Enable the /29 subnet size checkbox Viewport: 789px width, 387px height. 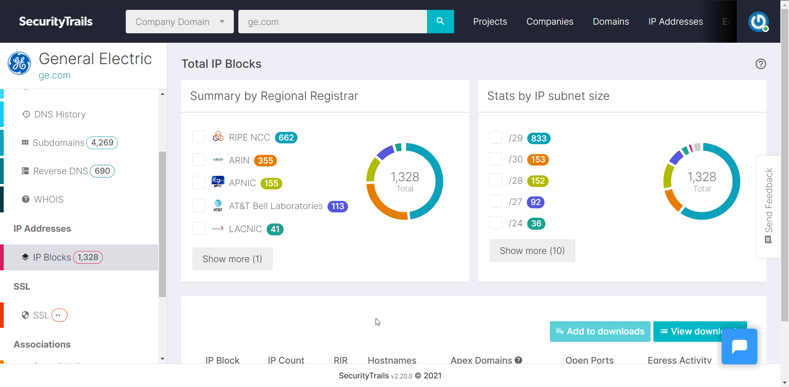point(496,138)
